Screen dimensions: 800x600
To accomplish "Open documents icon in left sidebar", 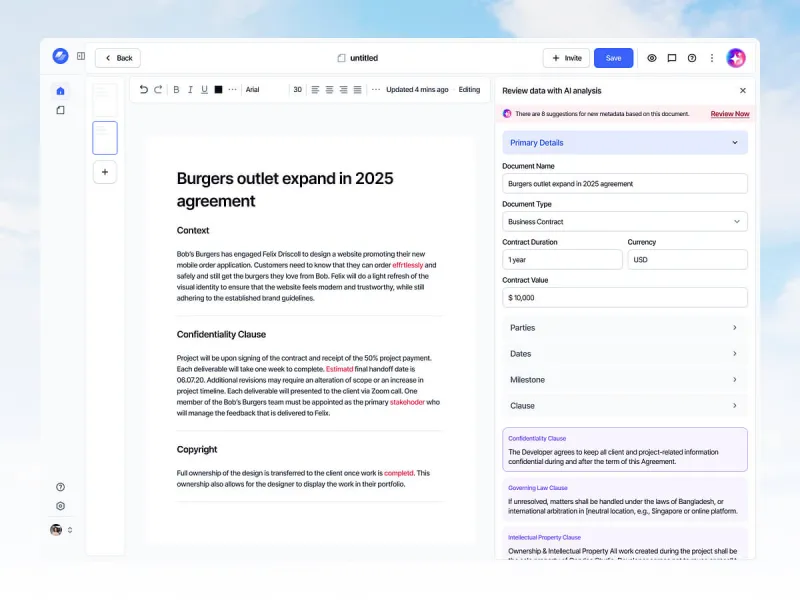I will pyautogui.click(x=60, y=110).
